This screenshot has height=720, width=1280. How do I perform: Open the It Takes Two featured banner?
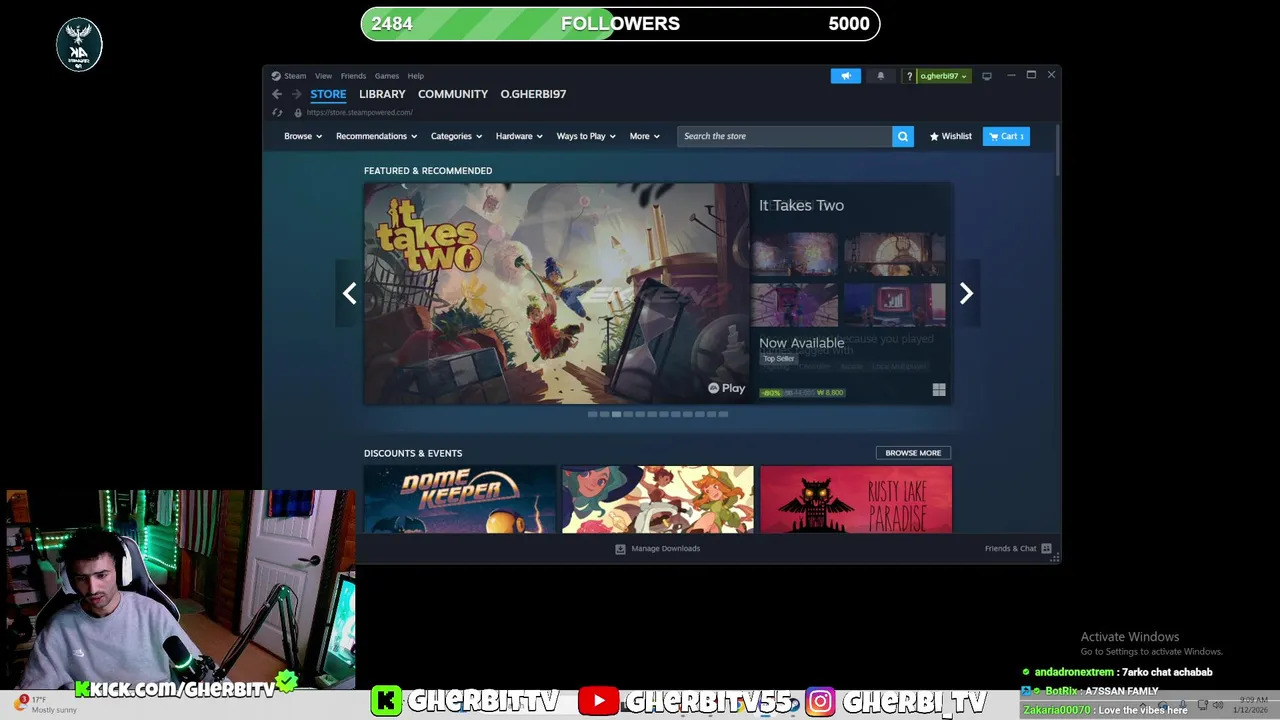point(556,293)
